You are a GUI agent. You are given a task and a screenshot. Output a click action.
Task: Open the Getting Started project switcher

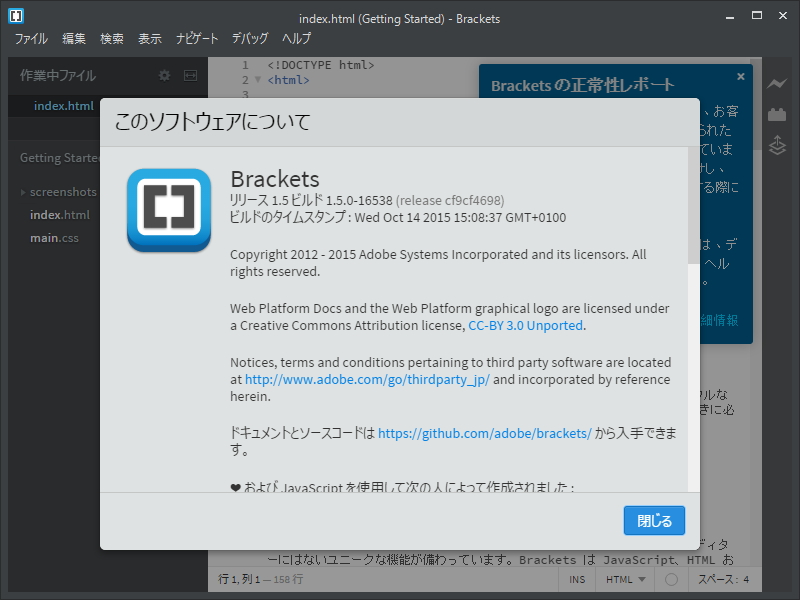click(x=62, y=157)
